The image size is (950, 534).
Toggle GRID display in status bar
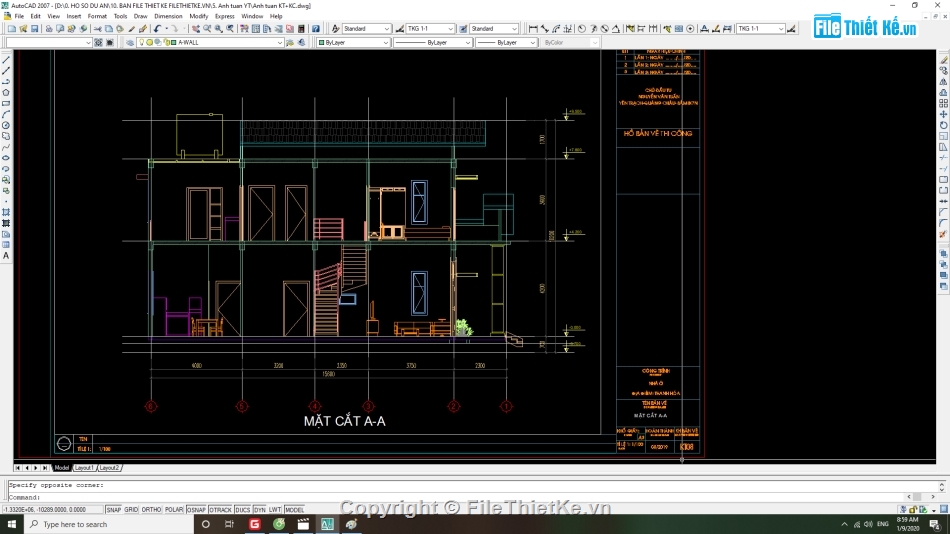pos(131,510)
